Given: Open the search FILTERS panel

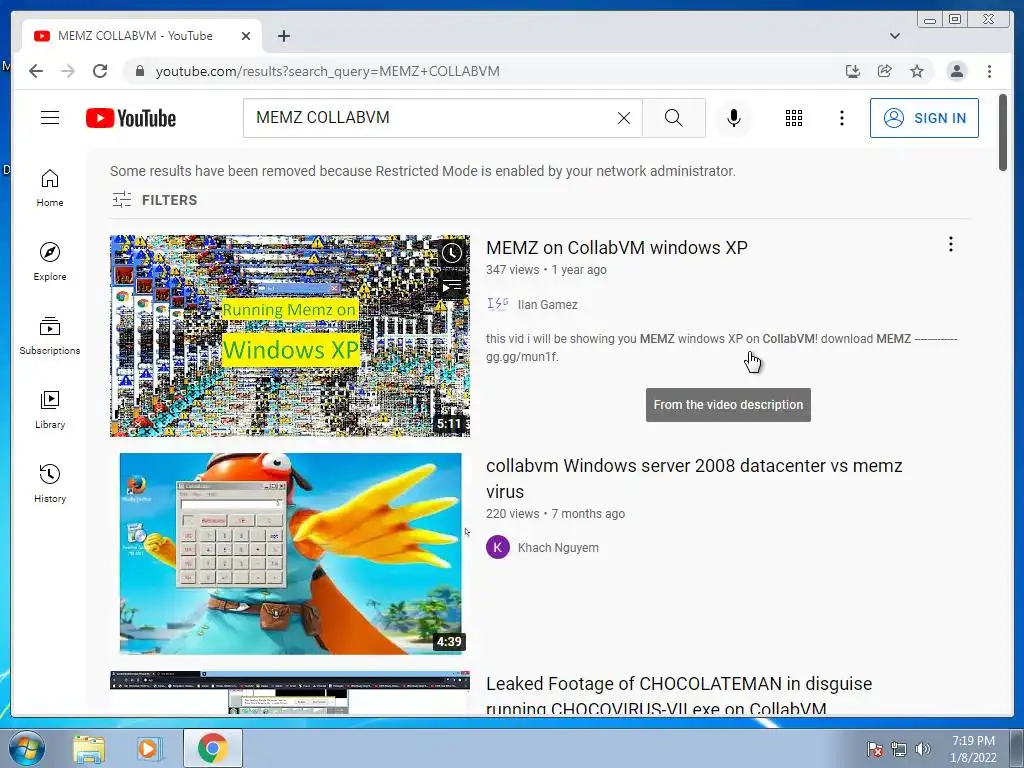Looking at the screenshot, I should point(154,200).
